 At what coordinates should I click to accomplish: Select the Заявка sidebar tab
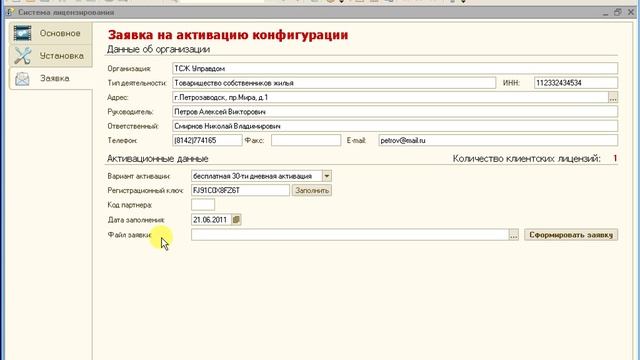click(51, 78)
